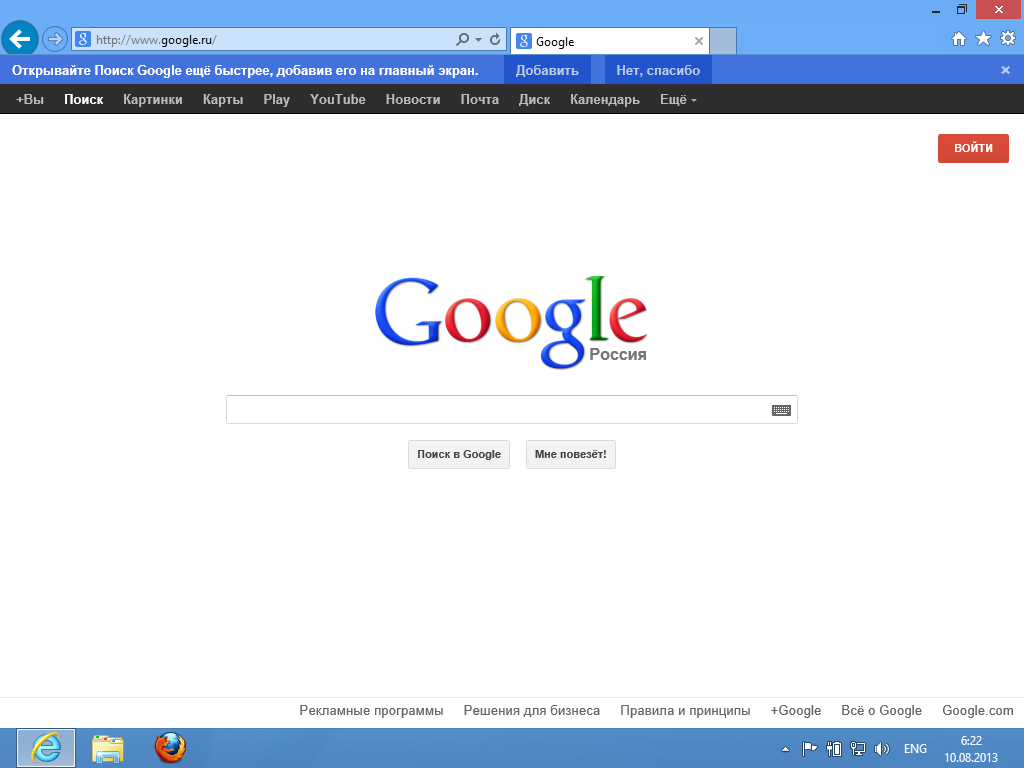Image resolution: width=1024 pixels, height=768 pixels.
Task: Open the +Google footer link
Action: coord(795,711)
